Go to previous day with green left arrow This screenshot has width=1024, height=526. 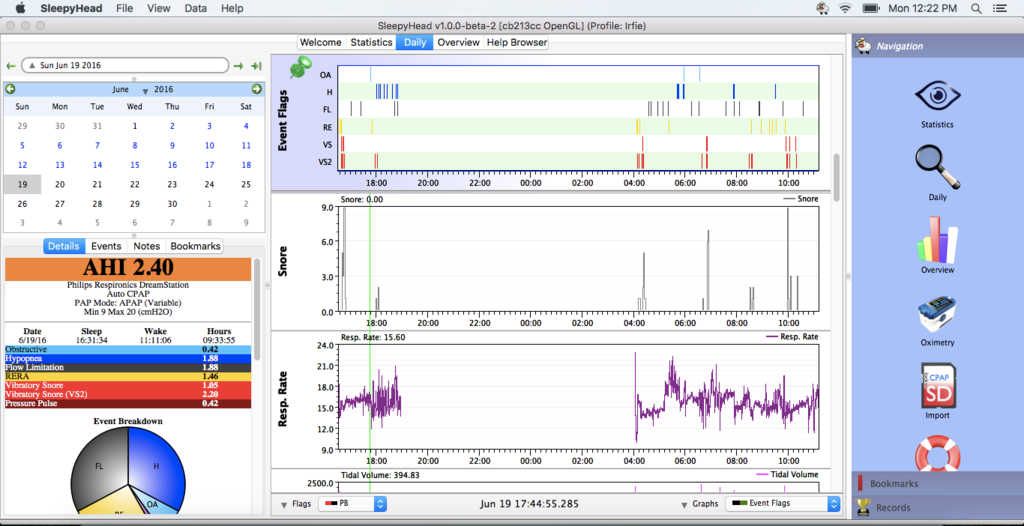coord(10,66)
